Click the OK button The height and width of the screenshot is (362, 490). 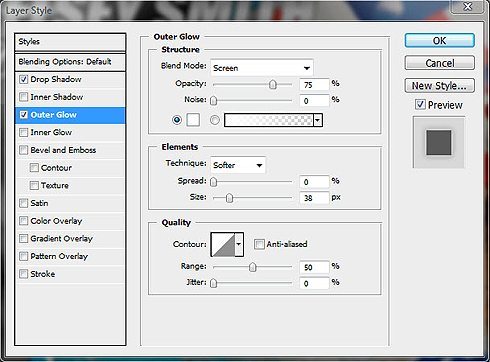coord(439,40)
